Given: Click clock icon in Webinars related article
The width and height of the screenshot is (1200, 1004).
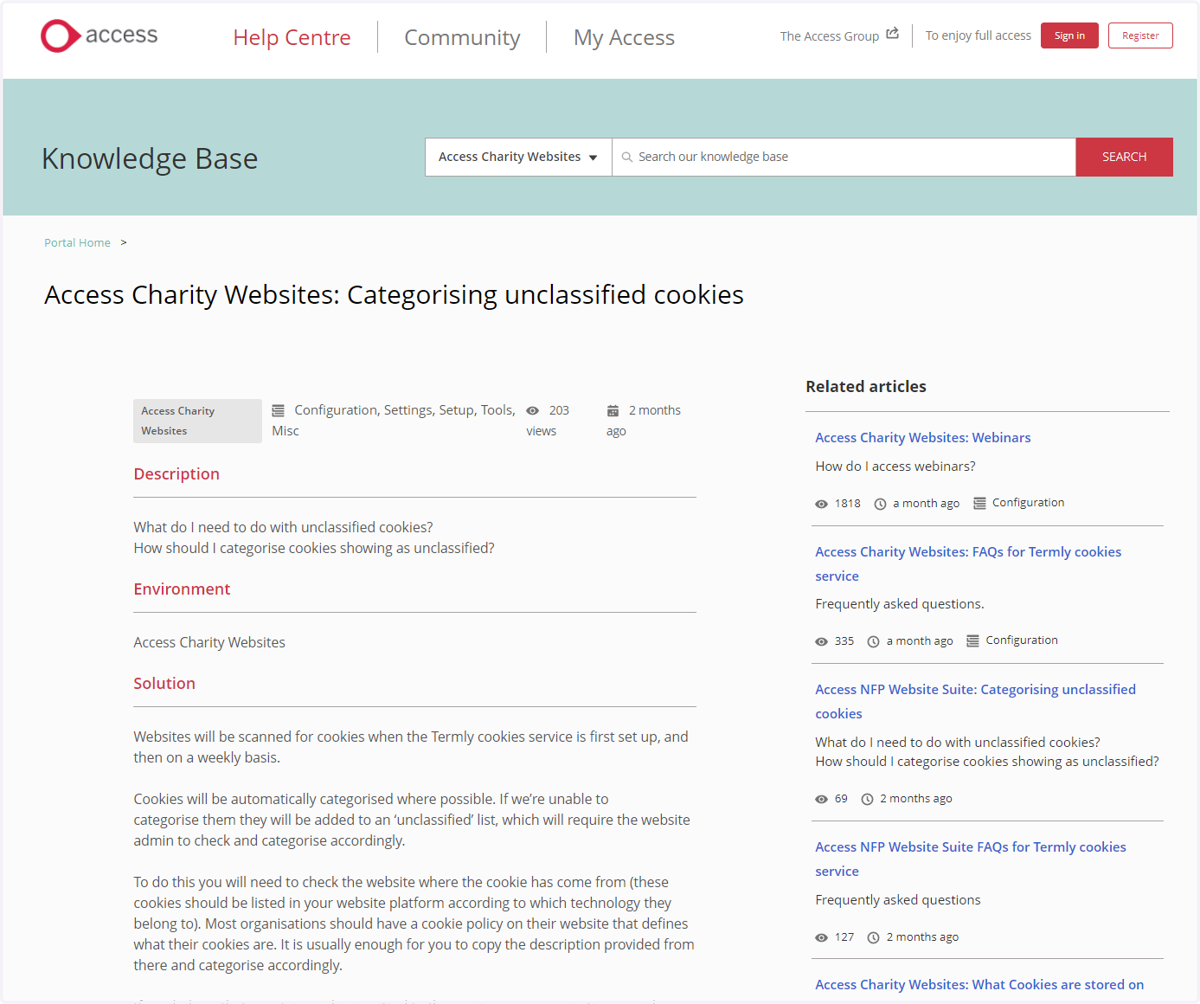Looking at the screenshot, I should coord(880,504).
